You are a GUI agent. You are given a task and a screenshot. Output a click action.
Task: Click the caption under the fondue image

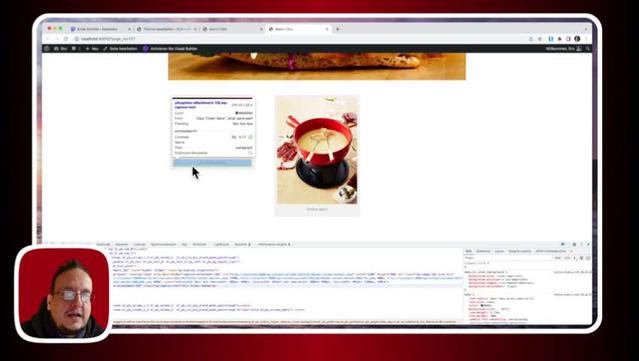click(317, 209)
